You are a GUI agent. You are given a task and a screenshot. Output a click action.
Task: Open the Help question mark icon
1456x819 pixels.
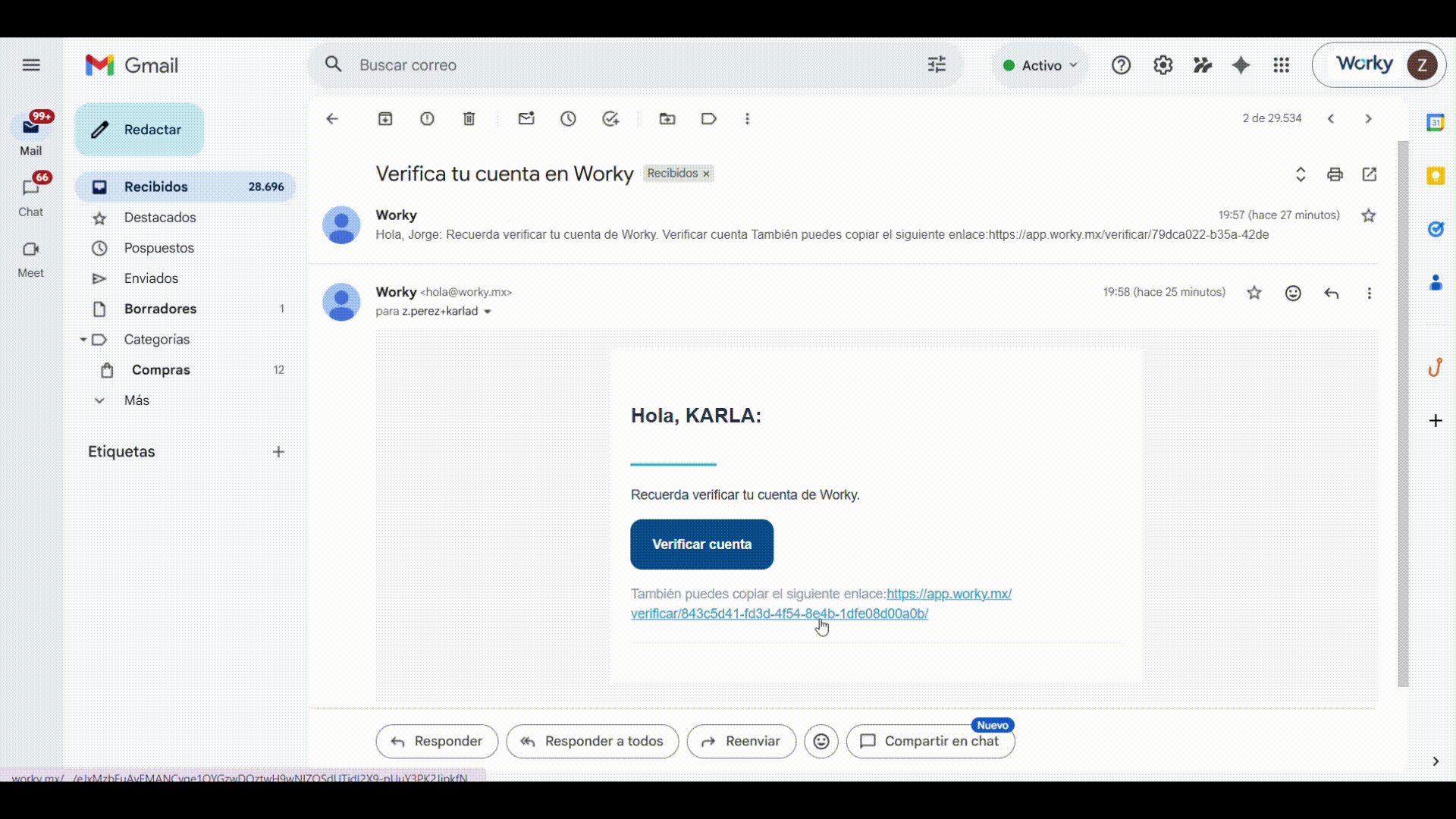1121,65
